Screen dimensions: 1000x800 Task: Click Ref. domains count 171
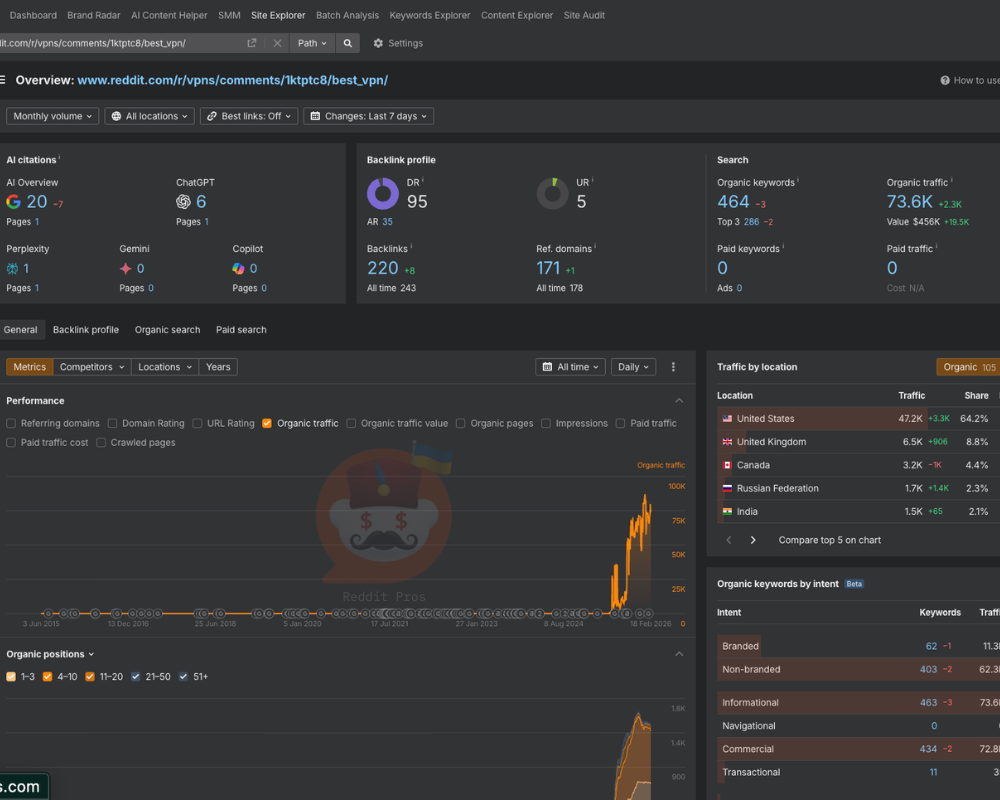tap(548, 269)
